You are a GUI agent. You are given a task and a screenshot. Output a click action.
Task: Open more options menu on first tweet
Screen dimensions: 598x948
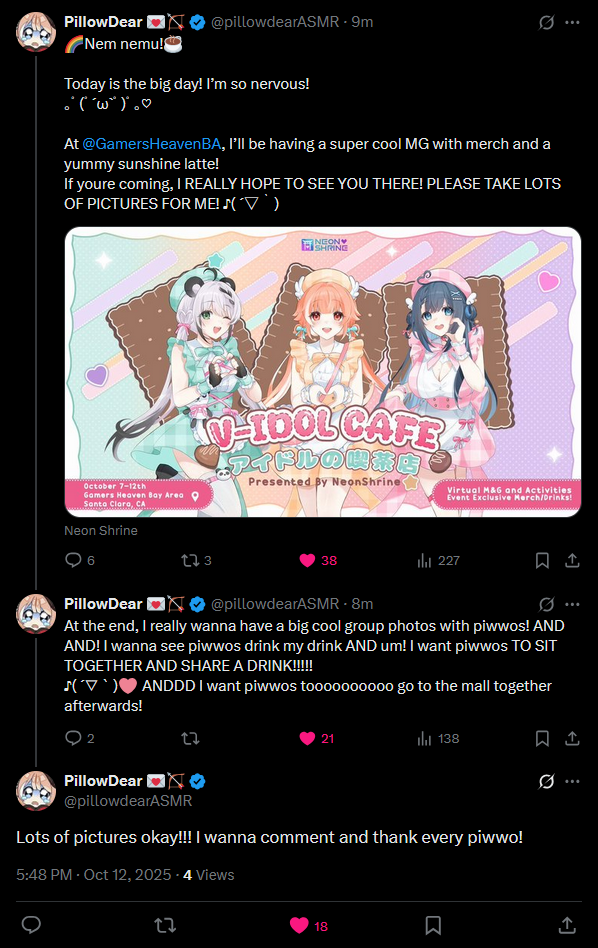pos(572,22)
